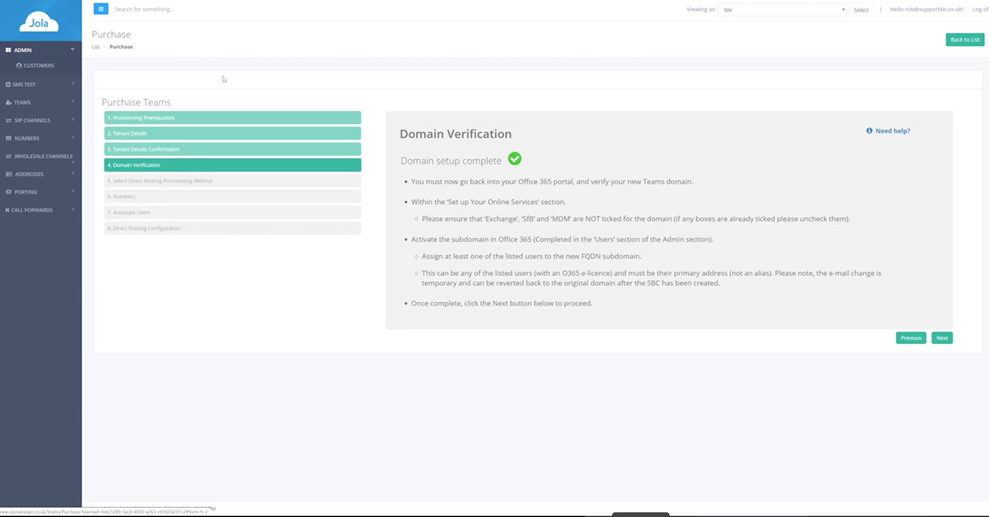Click the Log off link

pos(980,9)
